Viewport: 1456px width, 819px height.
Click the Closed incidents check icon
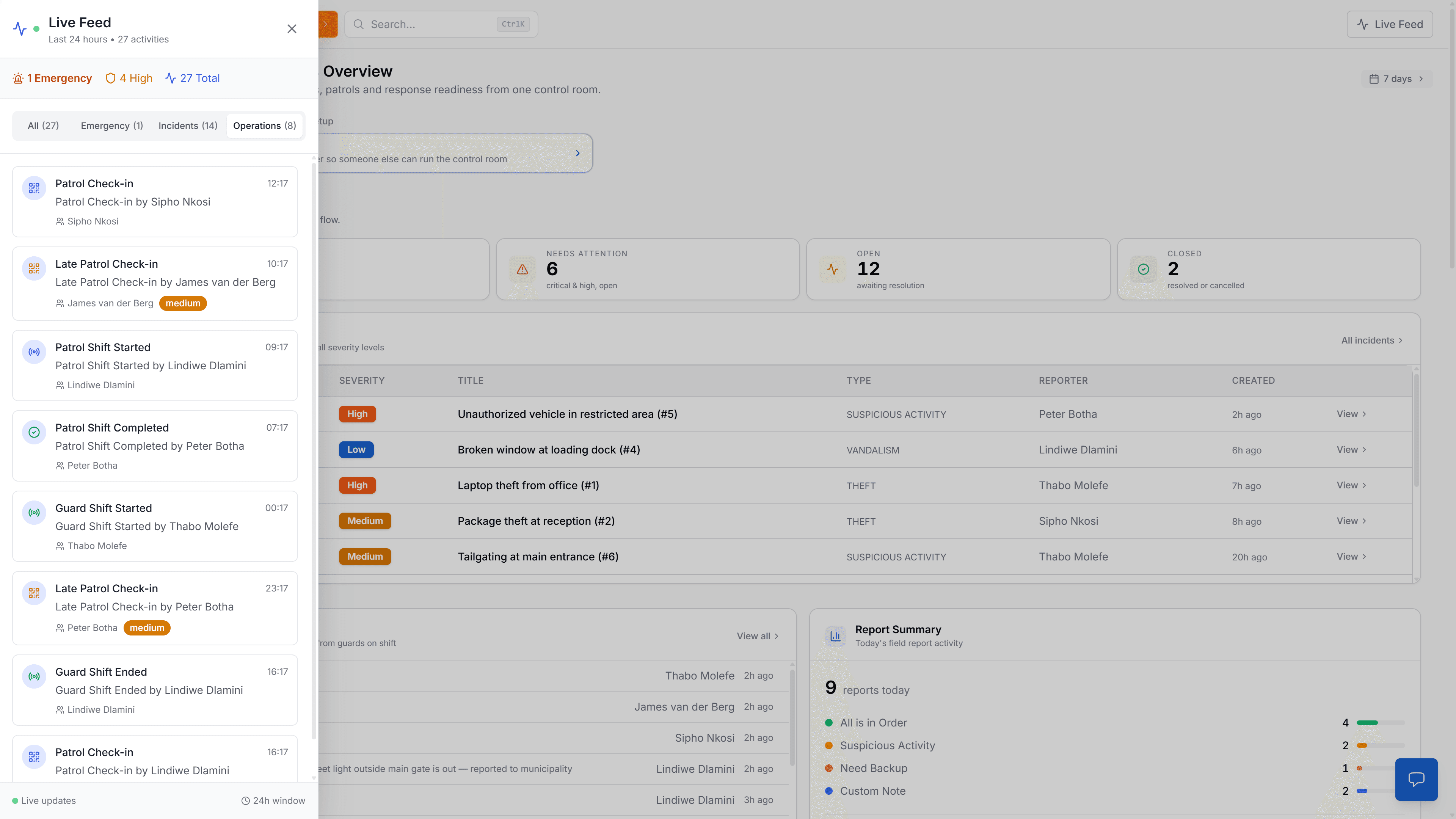1144,270
